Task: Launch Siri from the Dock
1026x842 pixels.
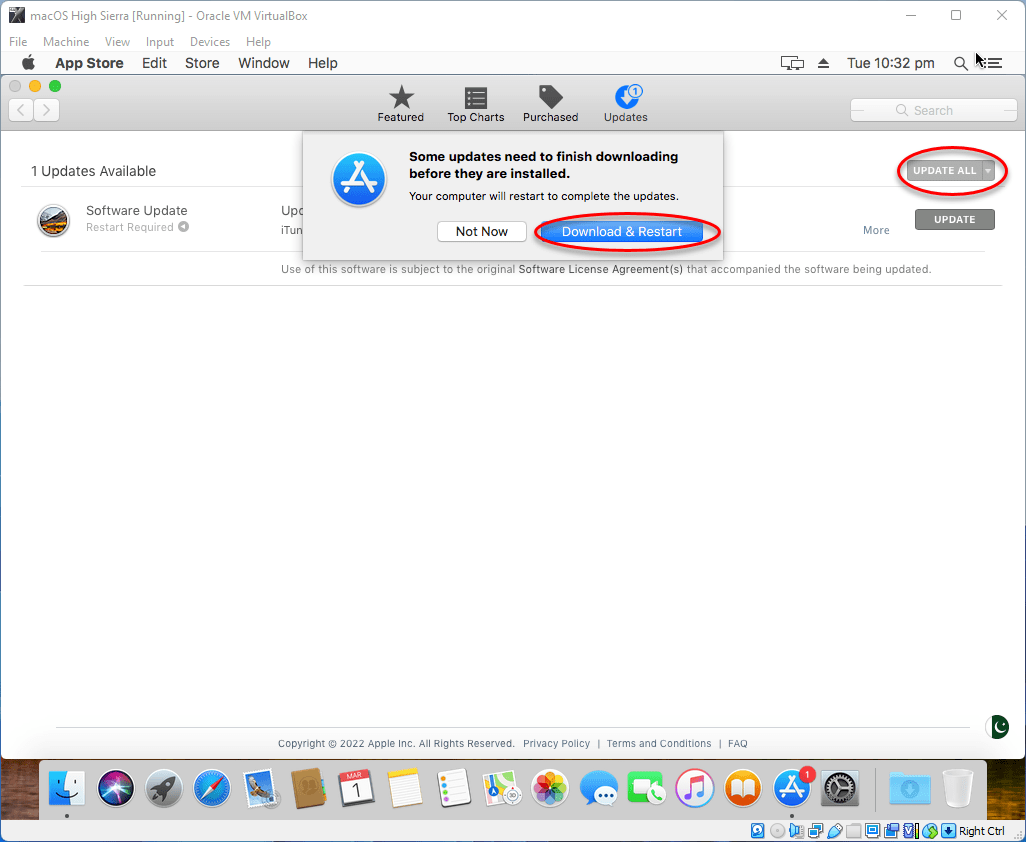Action: point(116,788)
